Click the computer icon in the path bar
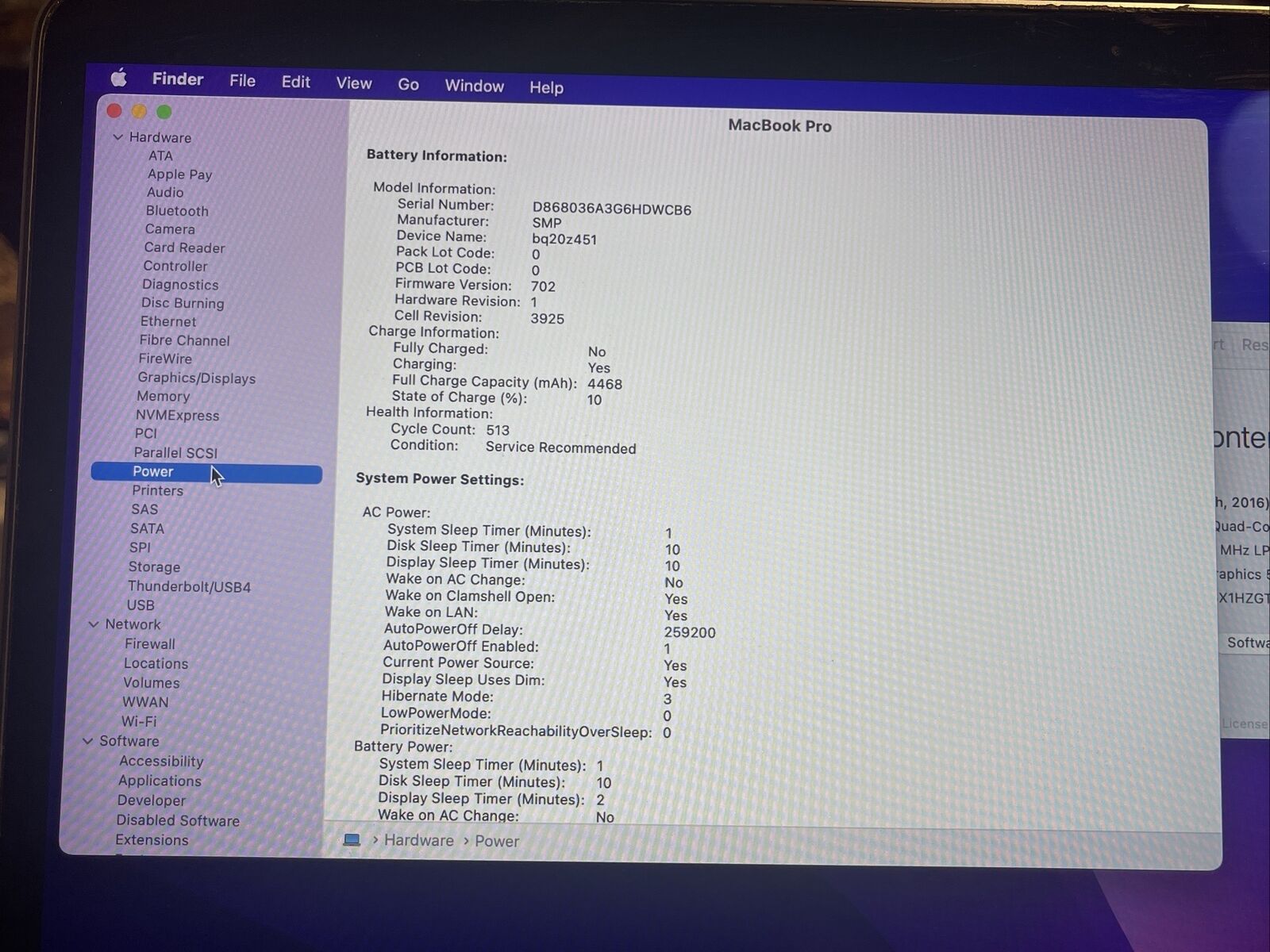The width and height of the screenshot is (1270, 952). pyautogui.click(x=352, y=839)
